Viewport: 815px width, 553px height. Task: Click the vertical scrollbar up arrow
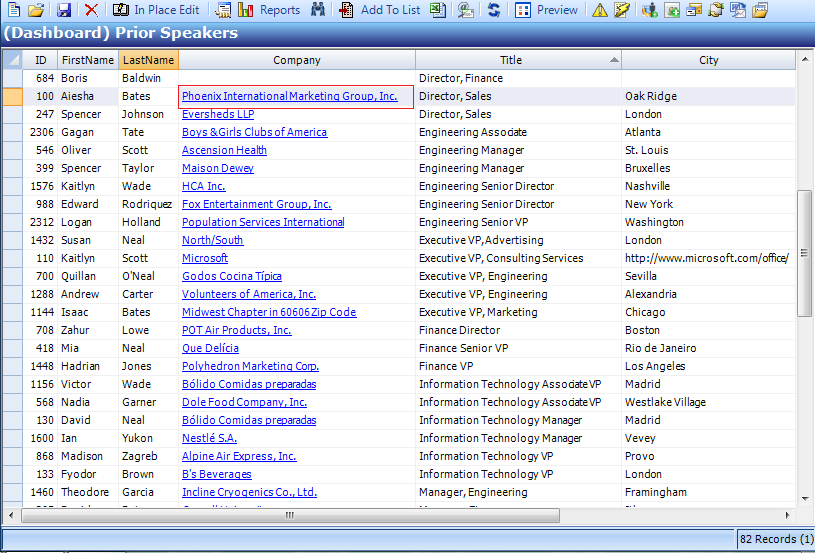point(805,59)
